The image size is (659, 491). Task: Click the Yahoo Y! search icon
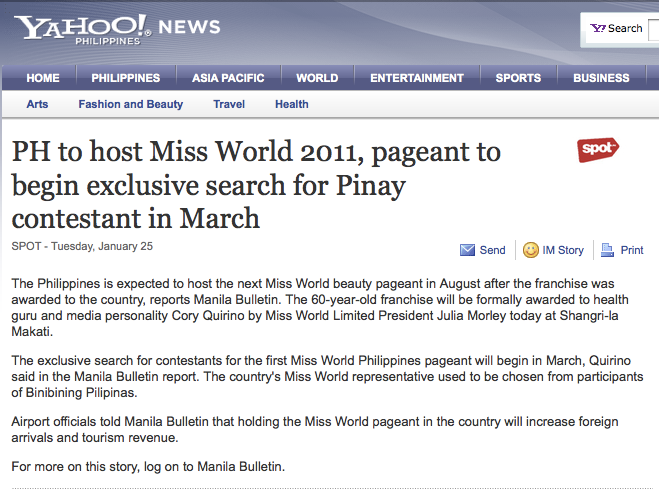click(x=598, y=28)
